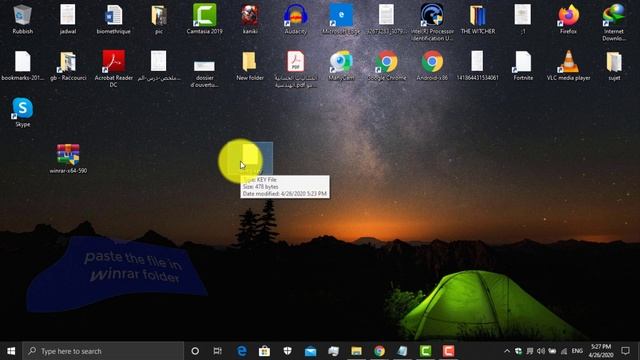Open Task View on the taskbar

pos(218,351)
